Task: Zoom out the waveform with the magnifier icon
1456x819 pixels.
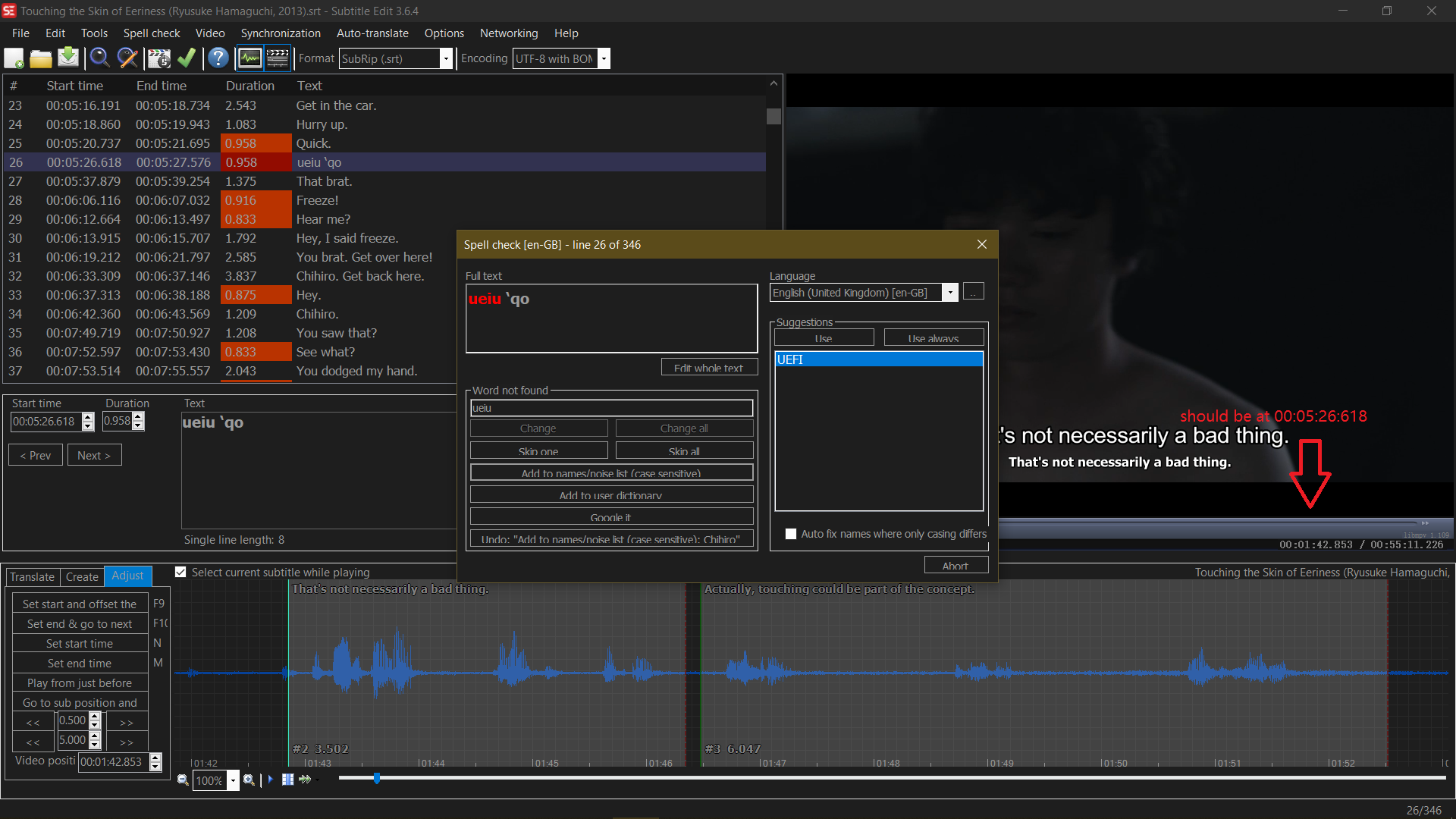Action: 183,780
